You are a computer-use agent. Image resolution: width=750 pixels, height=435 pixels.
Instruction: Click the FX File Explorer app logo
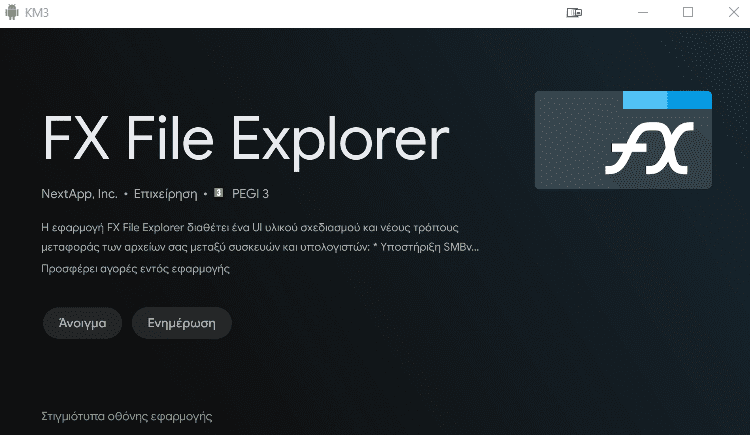click(623, 140)
